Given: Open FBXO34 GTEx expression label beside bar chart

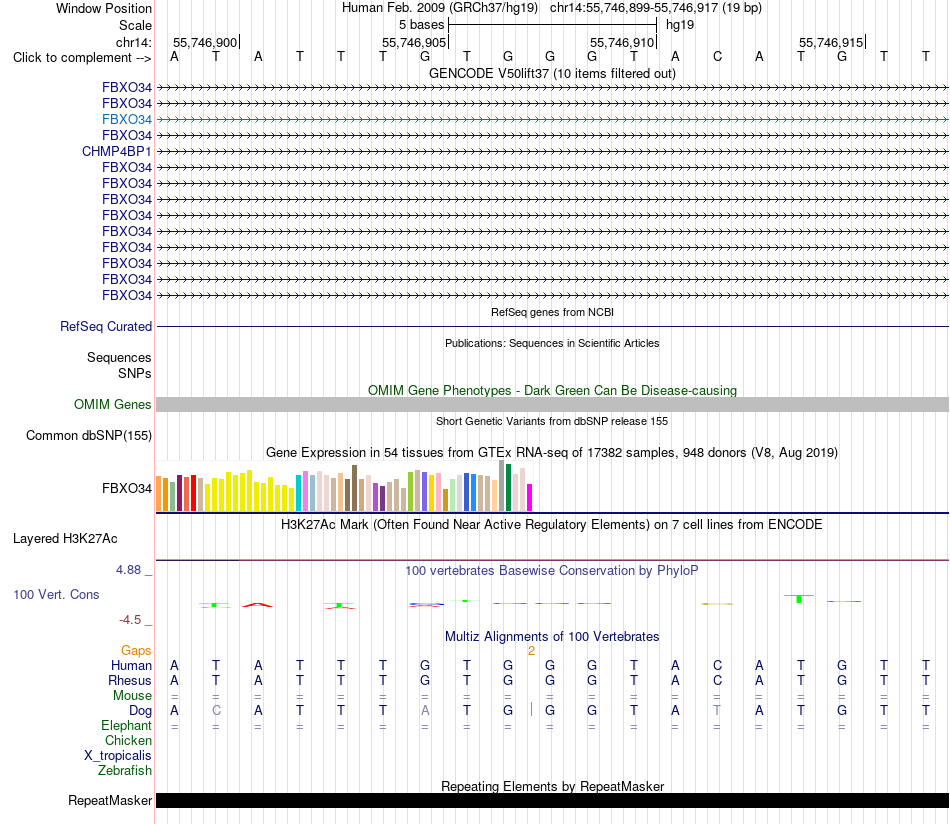Looking at the screenshot, I should [127, 488].
